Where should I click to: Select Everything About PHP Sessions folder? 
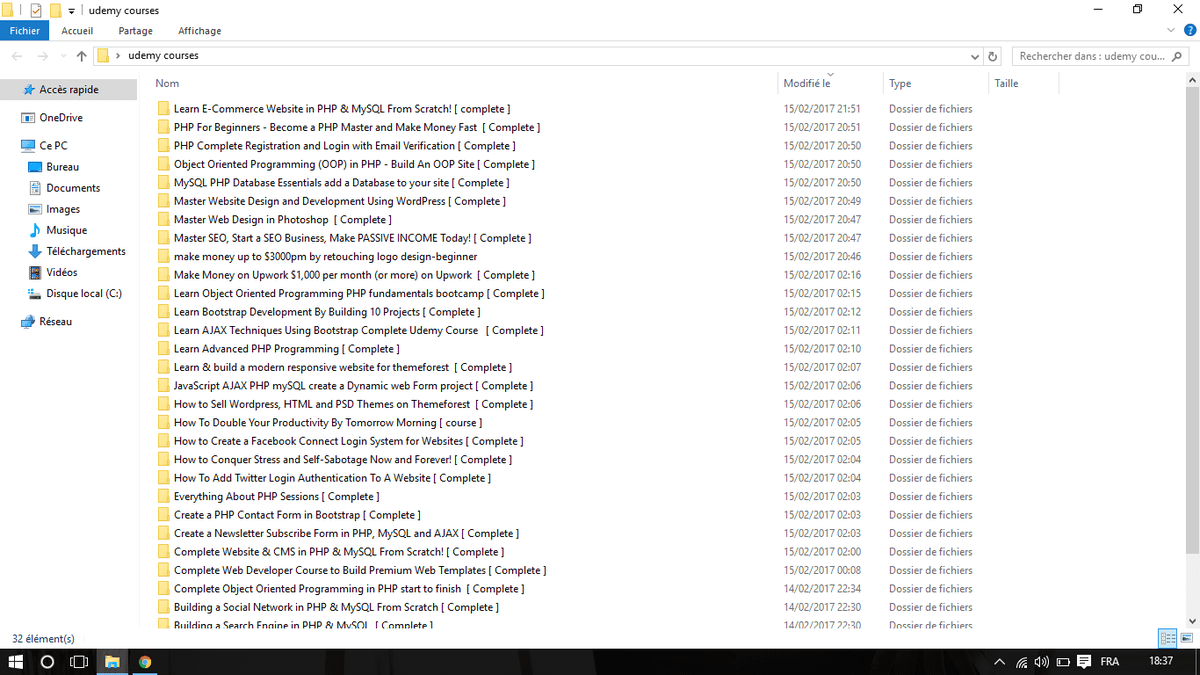(277, 497)
